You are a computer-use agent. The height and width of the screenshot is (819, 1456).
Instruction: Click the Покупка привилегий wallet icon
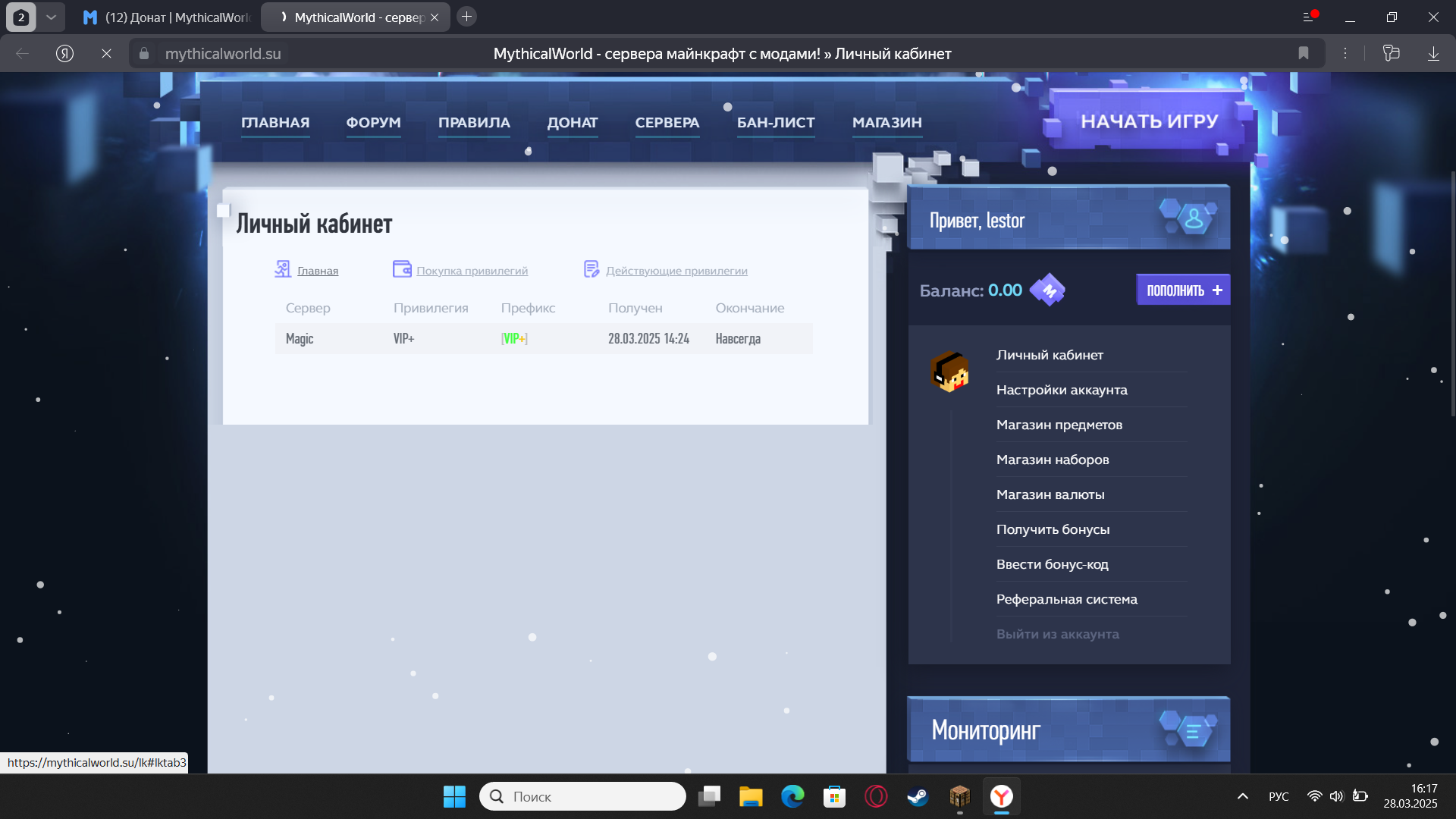click(x=402, y=269)
